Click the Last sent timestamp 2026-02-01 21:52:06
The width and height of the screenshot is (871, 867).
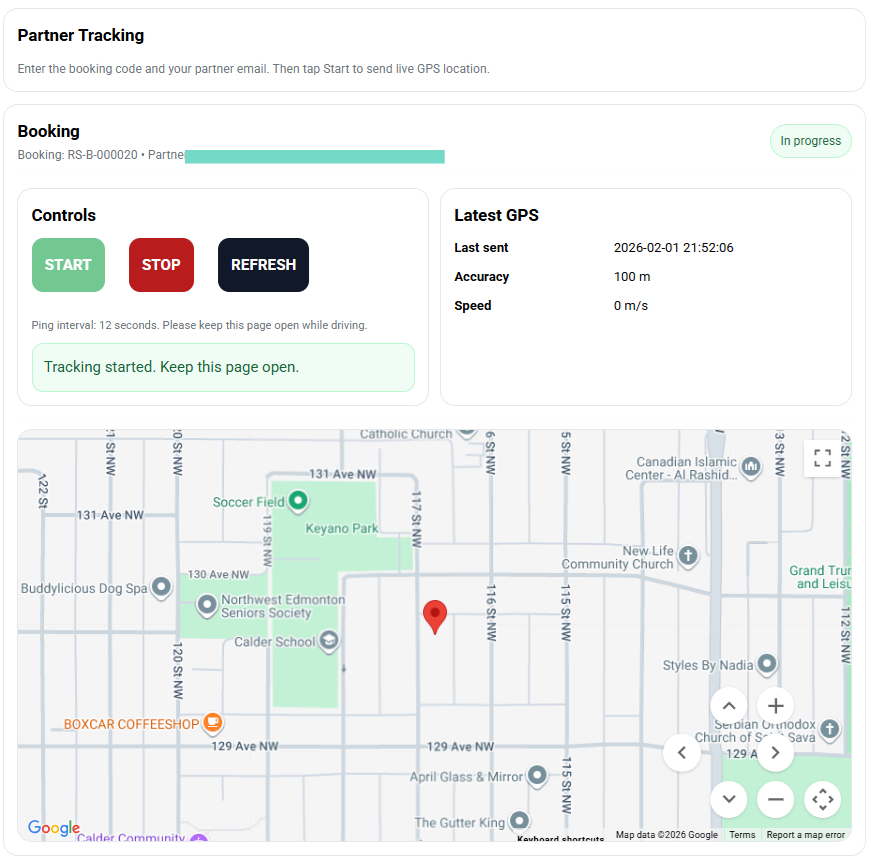[673, 248]
